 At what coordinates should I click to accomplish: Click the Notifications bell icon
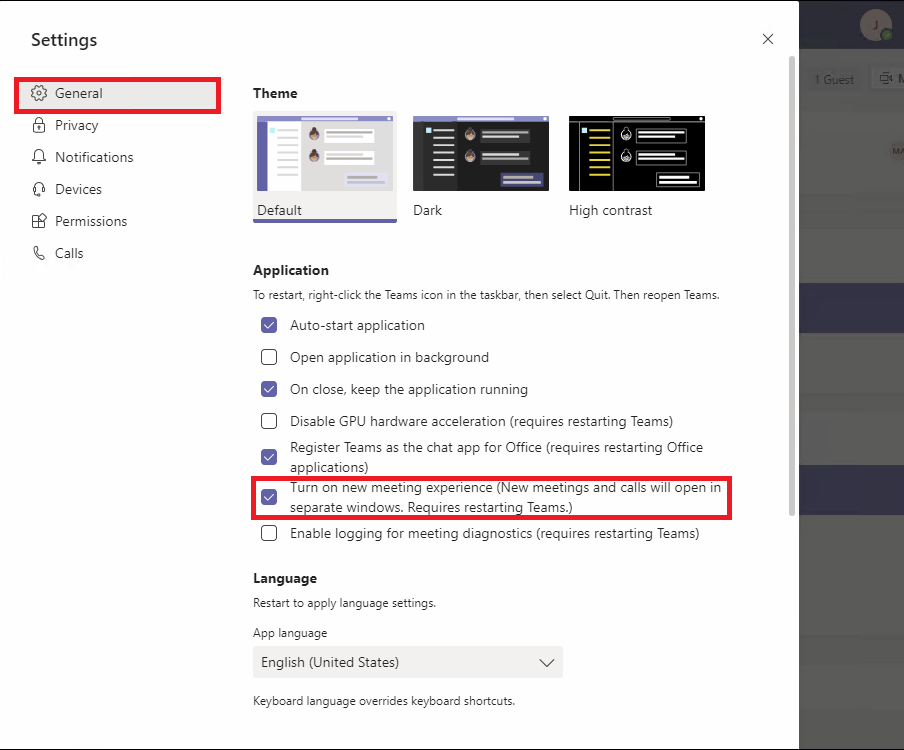(39, 157)
